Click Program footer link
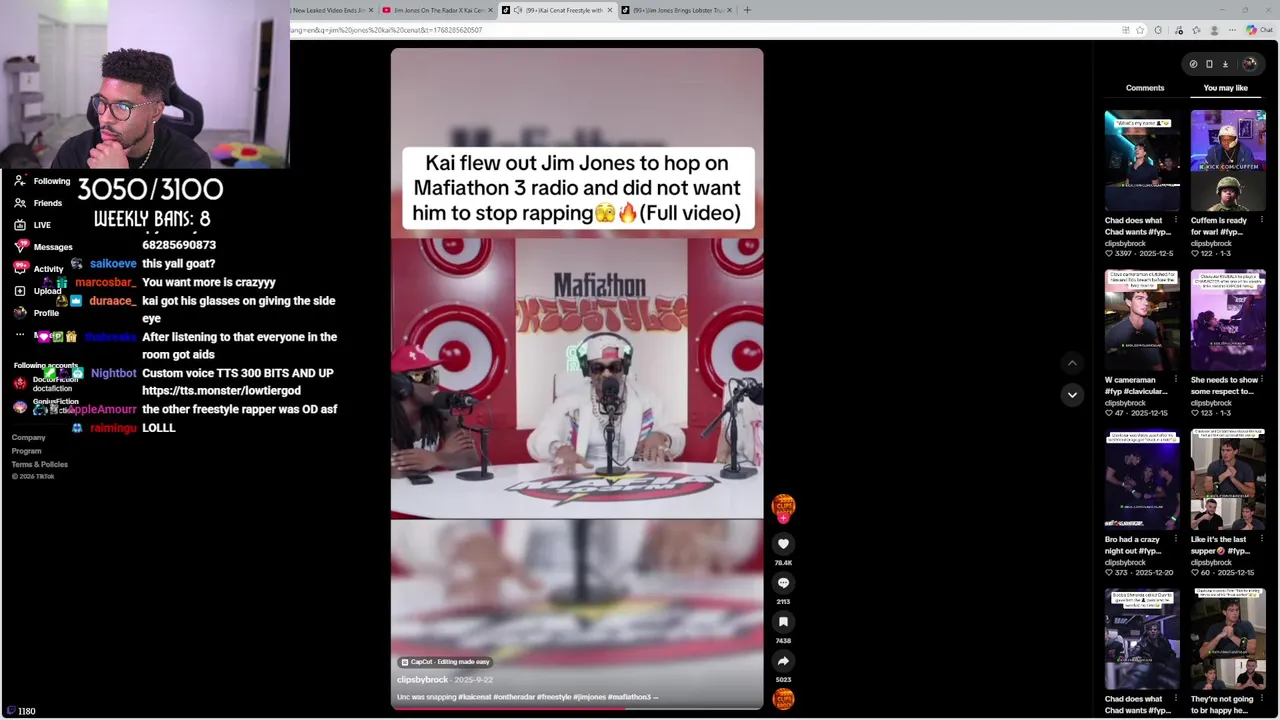The image size is (1280, 720). tap(26, 451)
